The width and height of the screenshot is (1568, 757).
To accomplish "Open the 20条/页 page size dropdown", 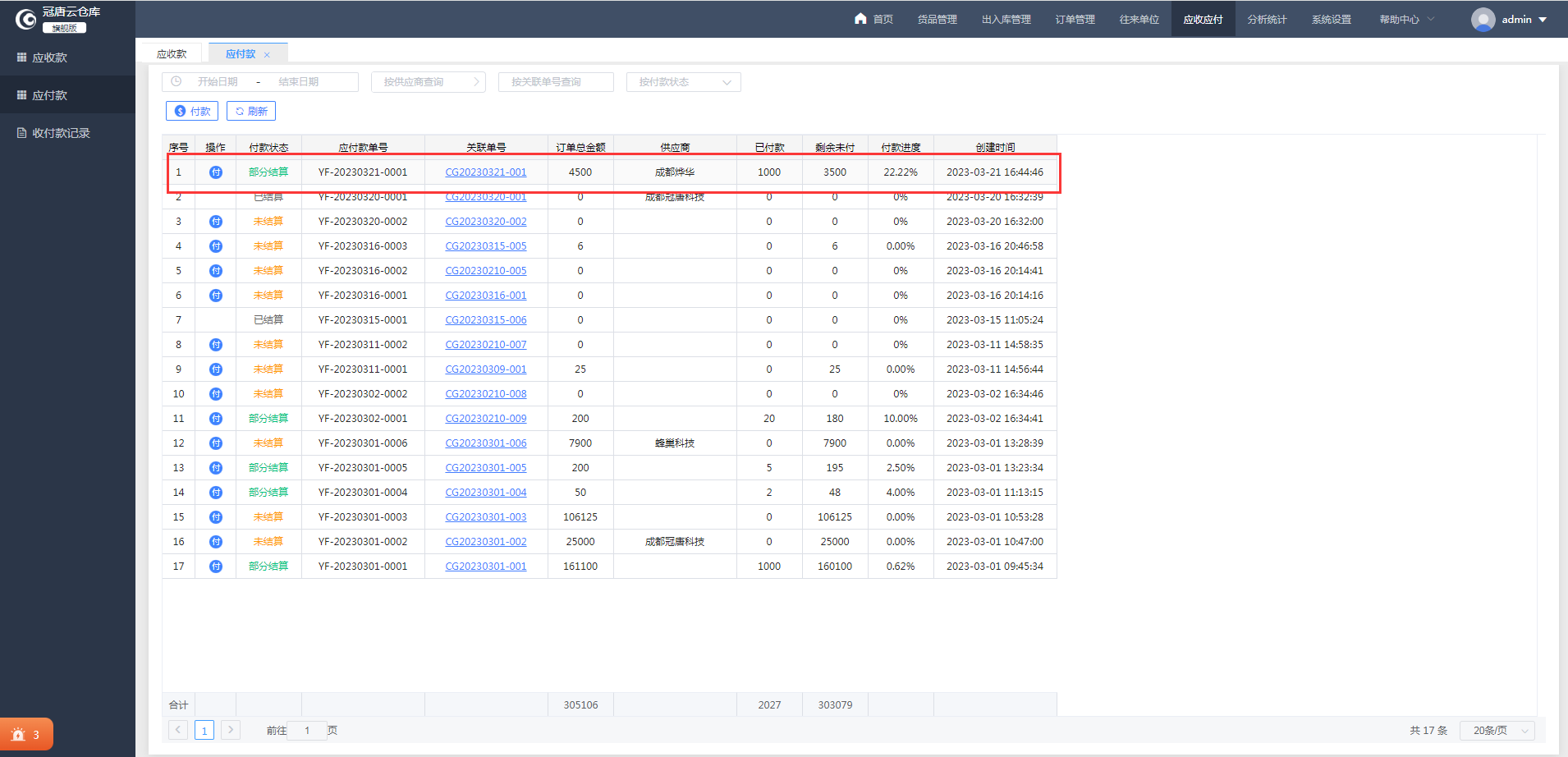I will [x=1497, y=731].
